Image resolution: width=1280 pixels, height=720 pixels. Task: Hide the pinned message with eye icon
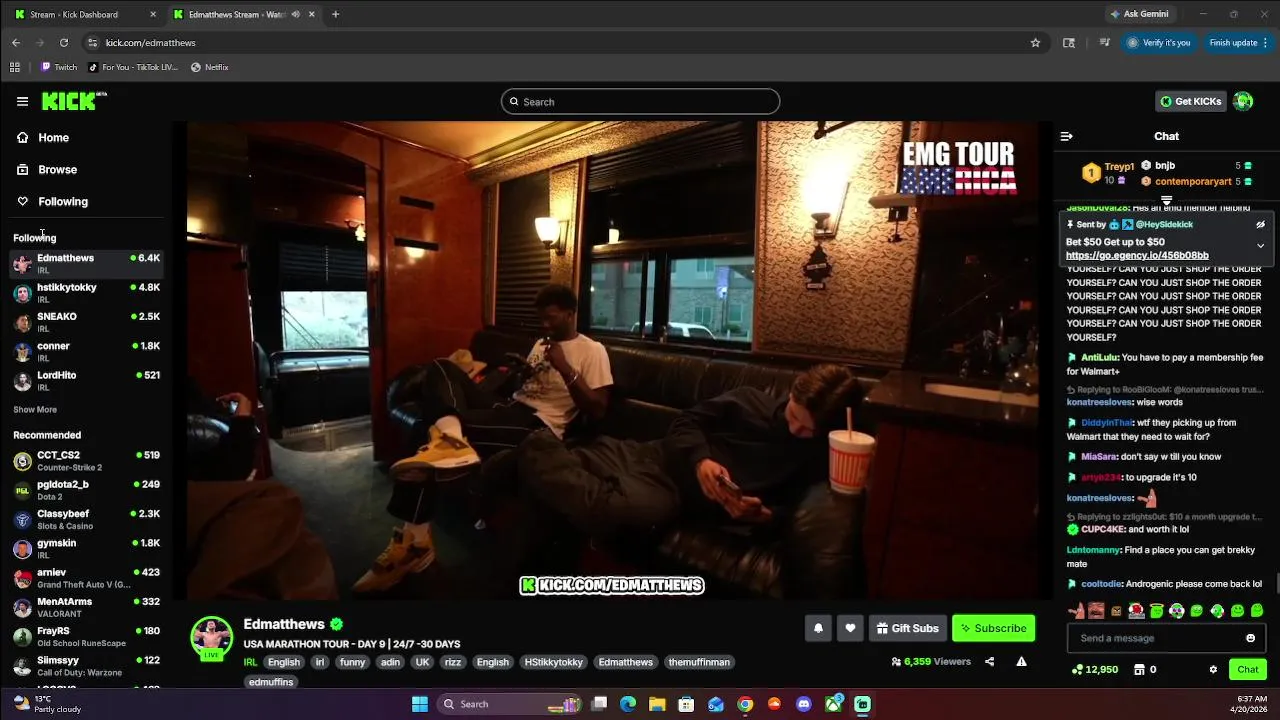(1261, 225)
